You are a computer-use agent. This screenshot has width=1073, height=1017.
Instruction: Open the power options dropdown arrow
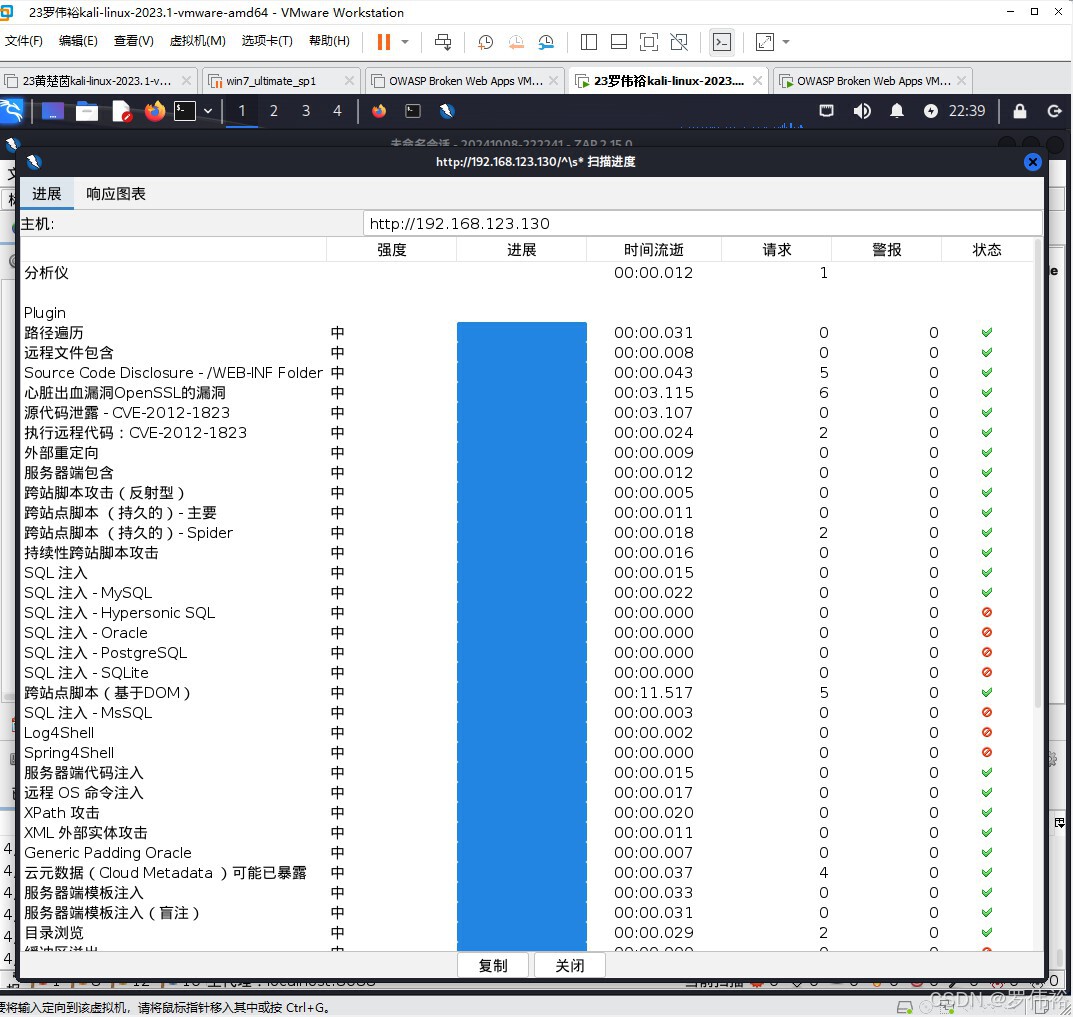pos(405,42)
